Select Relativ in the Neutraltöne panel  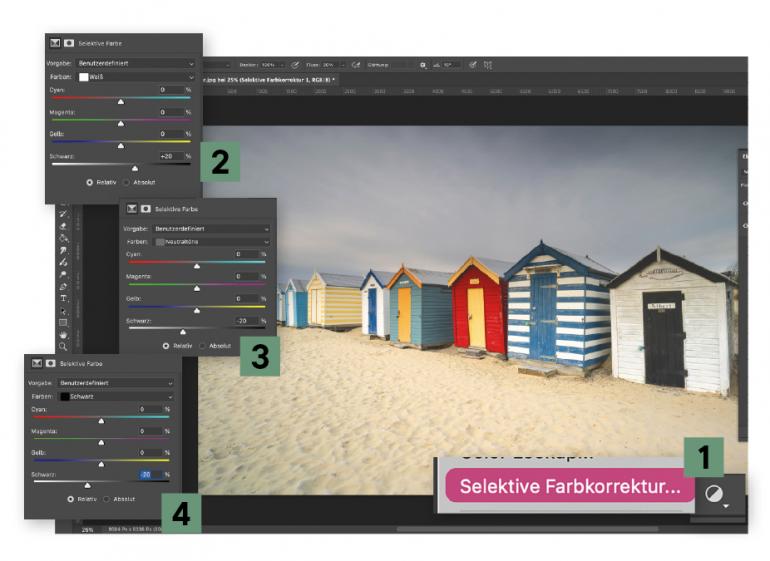tap(177, 346)
